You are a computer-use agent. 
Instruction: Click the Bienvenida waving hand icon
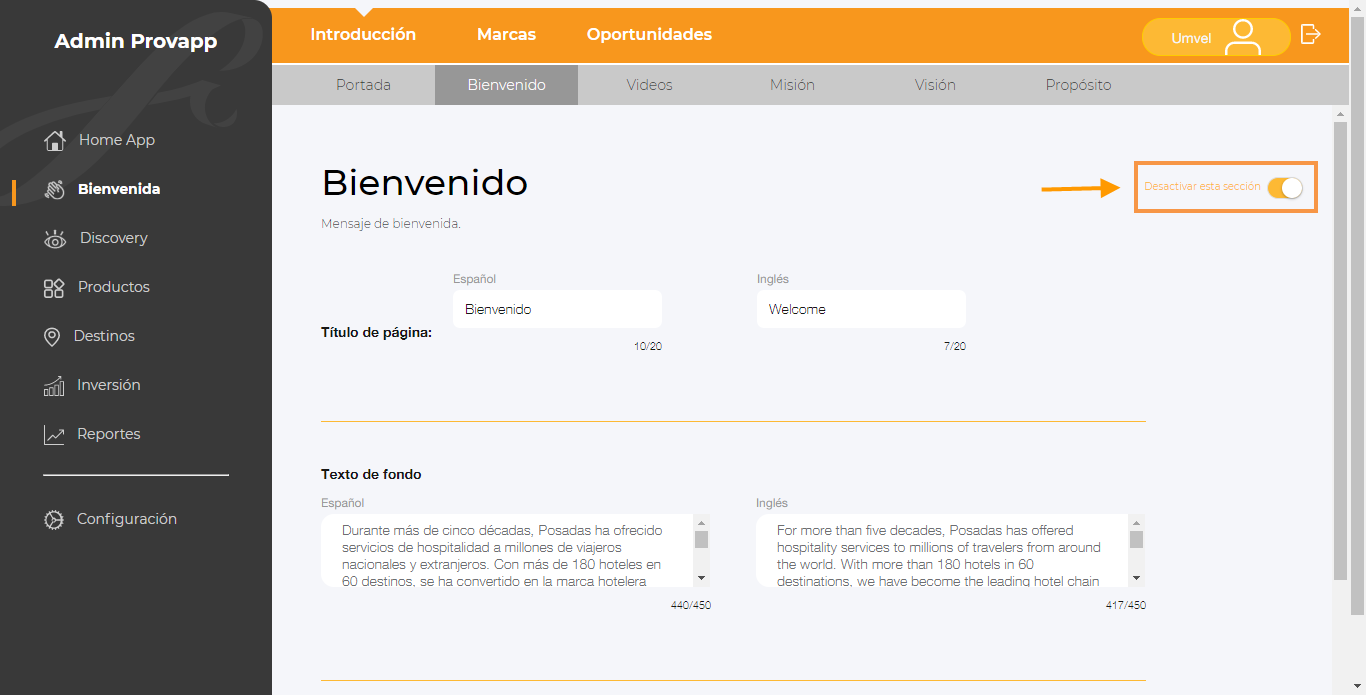[55, 189]
